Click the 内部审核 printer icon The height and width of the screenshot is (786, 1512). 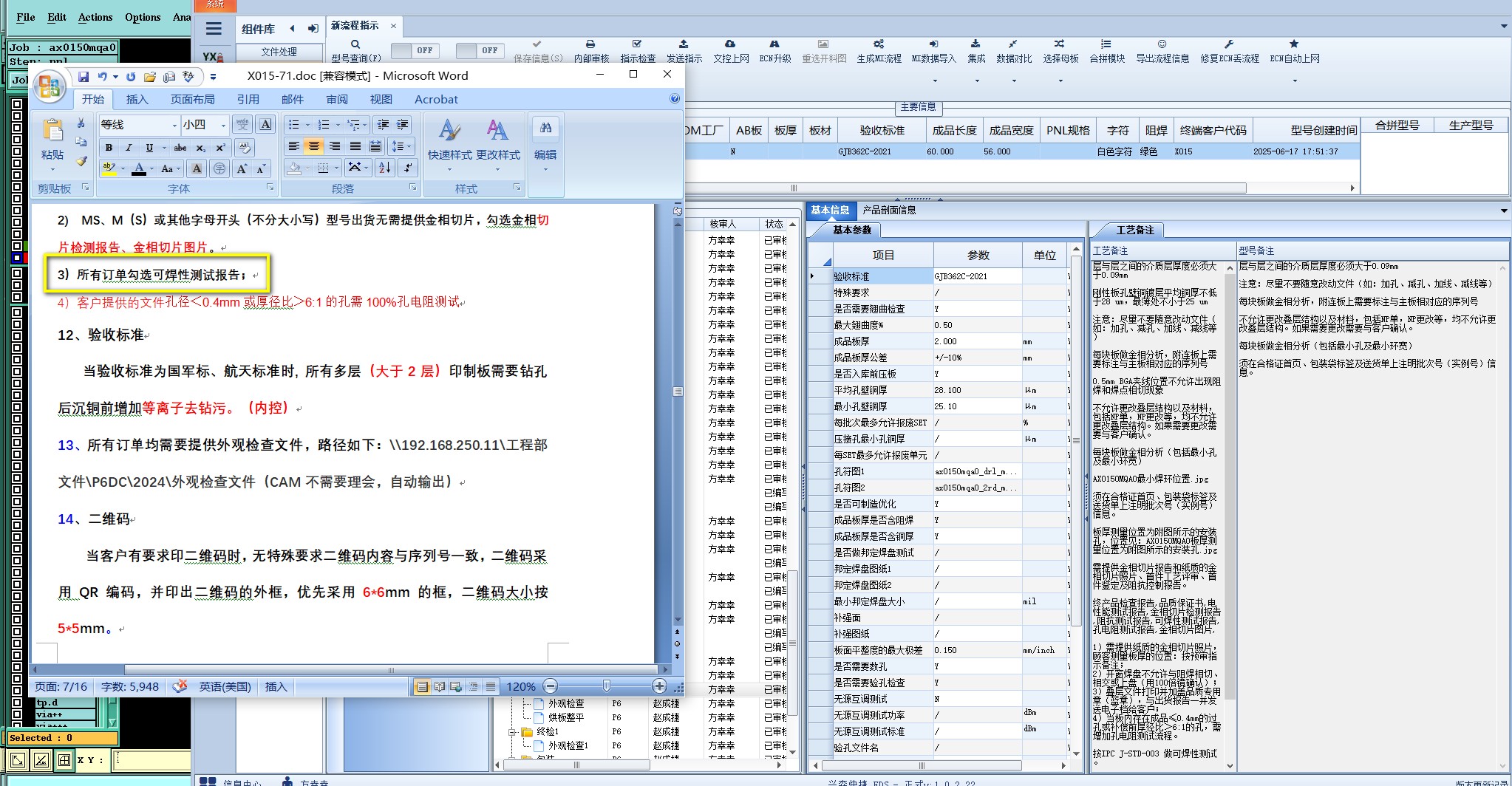click(590, 44)
